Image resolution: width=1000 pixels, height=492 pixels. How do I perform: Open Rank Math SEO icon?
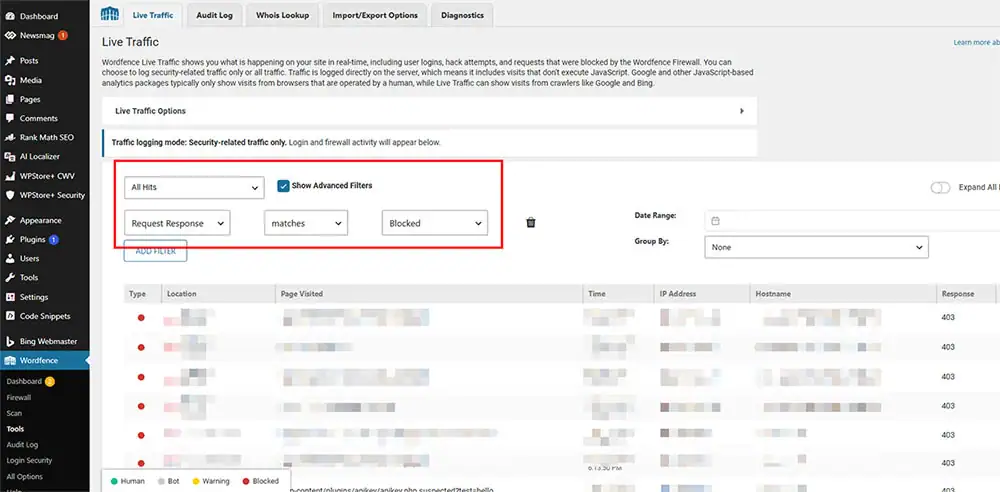pyautogui.click(x=10, y=137)
